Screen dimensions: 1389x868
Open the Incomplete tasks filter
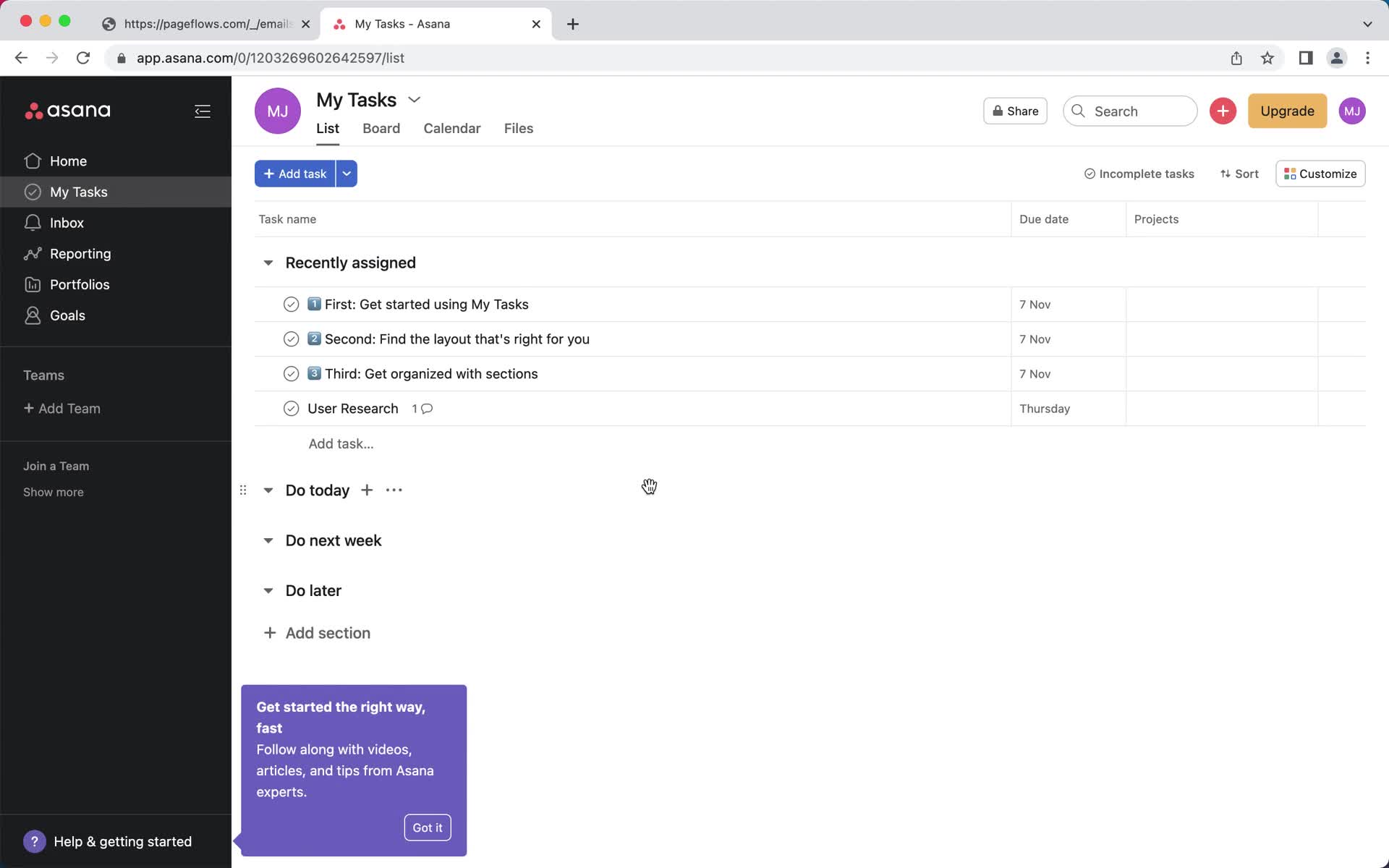pos(1139,174)
